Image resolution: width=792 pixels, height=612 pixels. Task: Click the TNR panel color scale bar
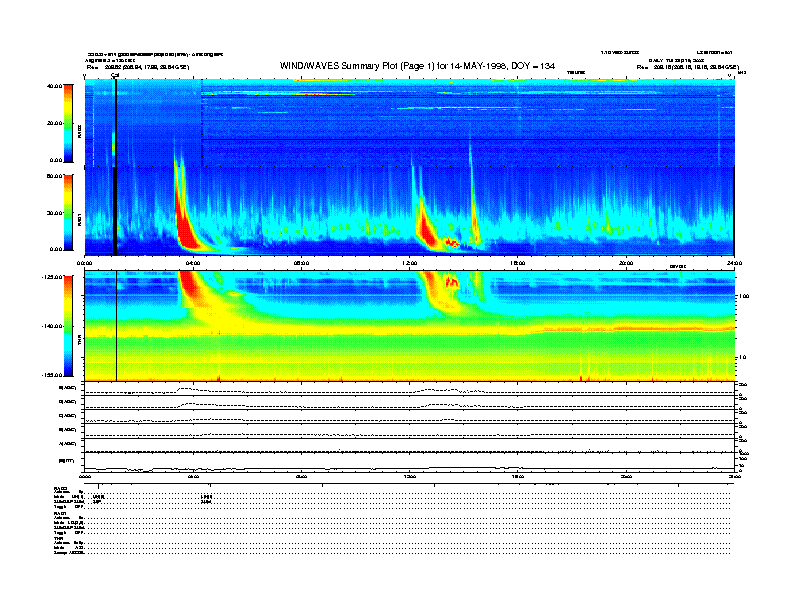tap(68, 326)
